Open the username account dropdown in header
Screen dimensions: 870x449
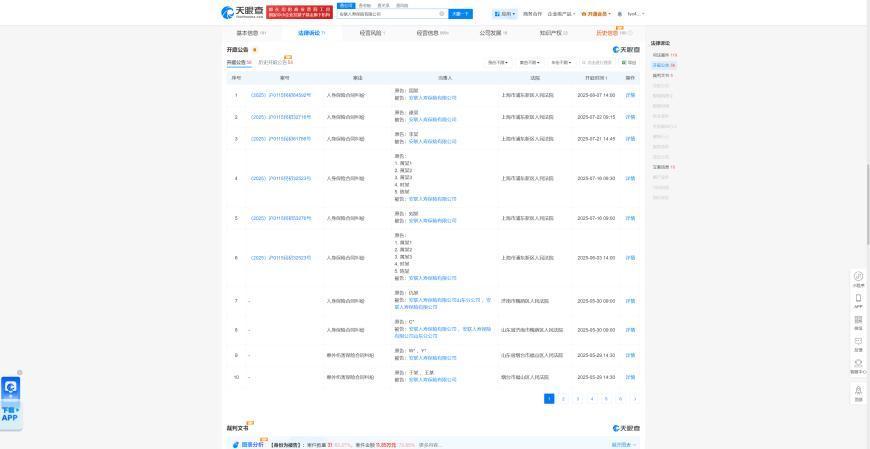click(x=636, y=14)
